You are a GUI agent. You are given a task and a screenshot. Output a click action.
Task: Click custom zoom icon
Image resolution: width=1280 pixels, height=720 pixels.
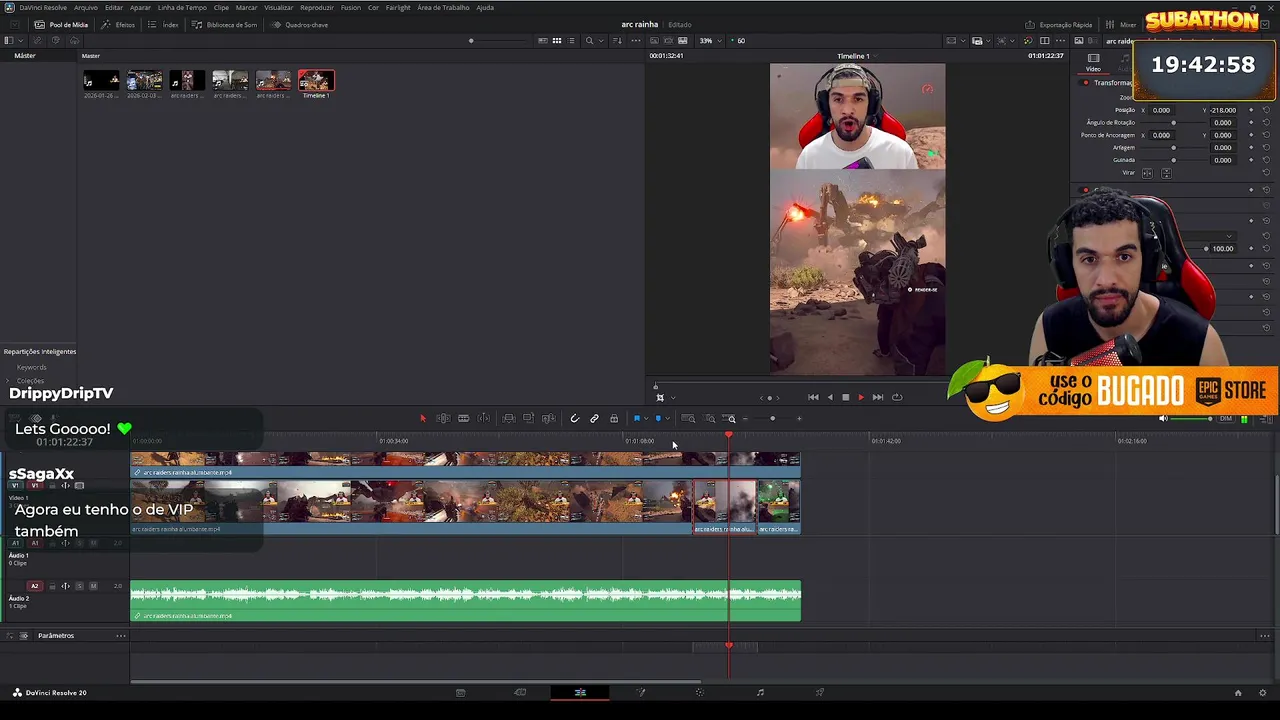(731, 418)
